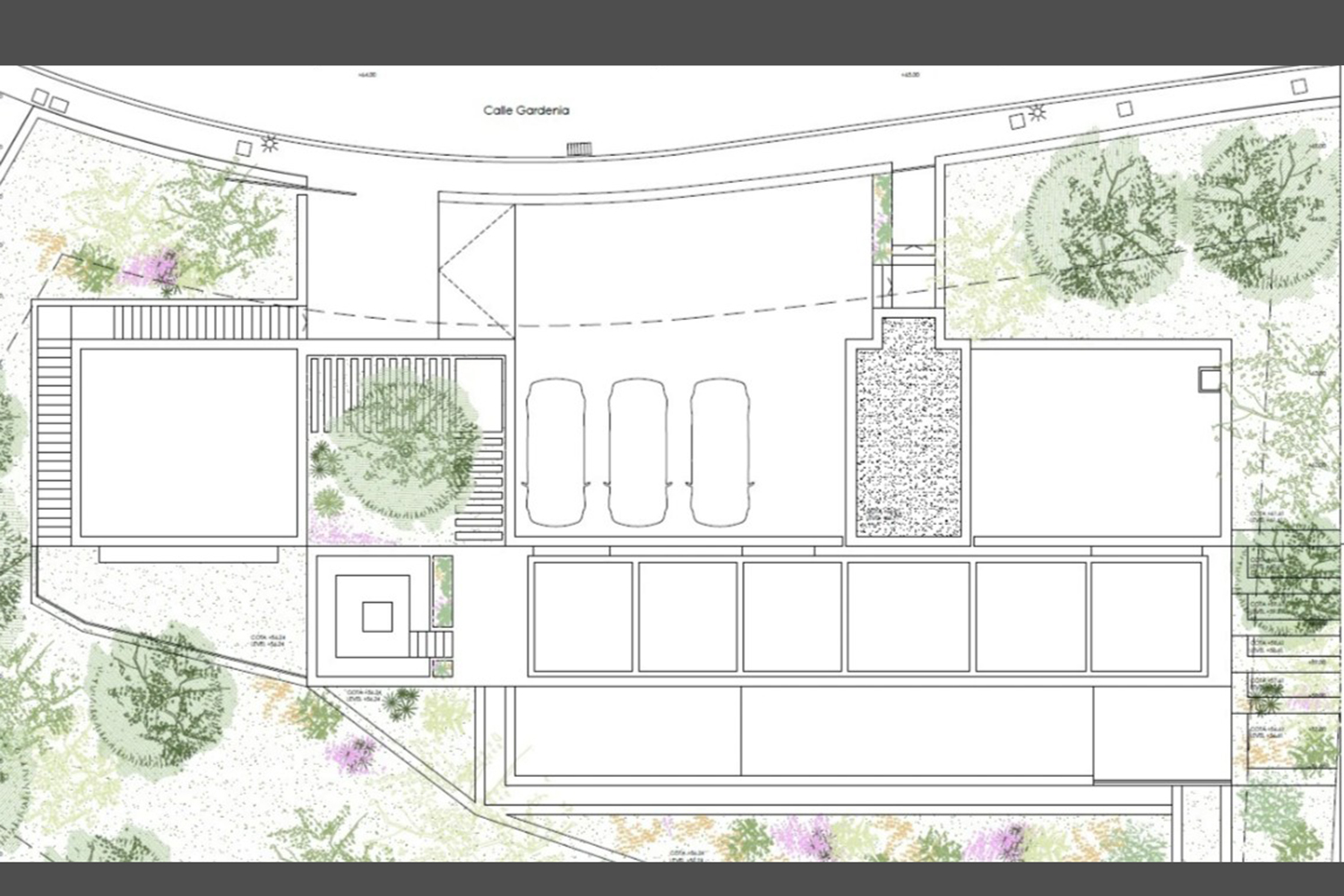Select the pink shrub at bottom left garden
The image size is (1344, 896).
(353, 753)
